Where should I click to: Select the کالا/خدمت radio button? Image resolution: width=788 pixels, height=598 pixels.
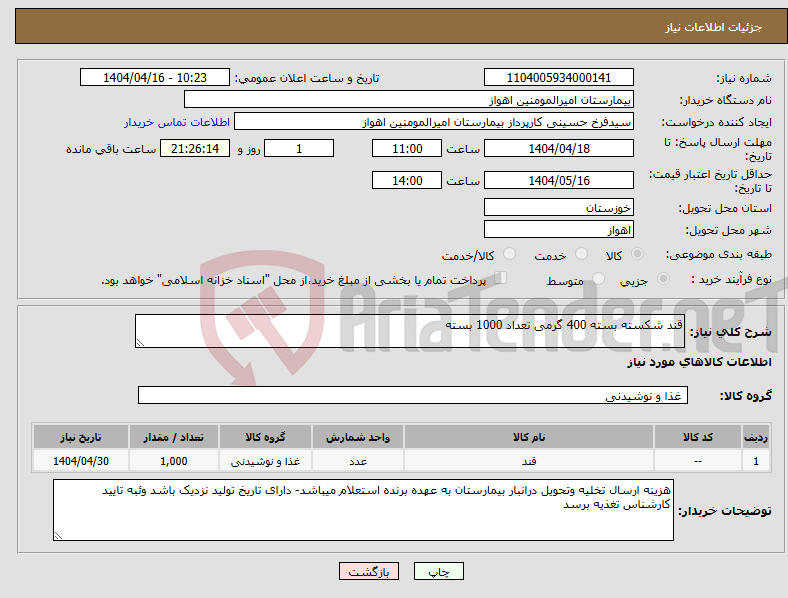pos(510,254)
